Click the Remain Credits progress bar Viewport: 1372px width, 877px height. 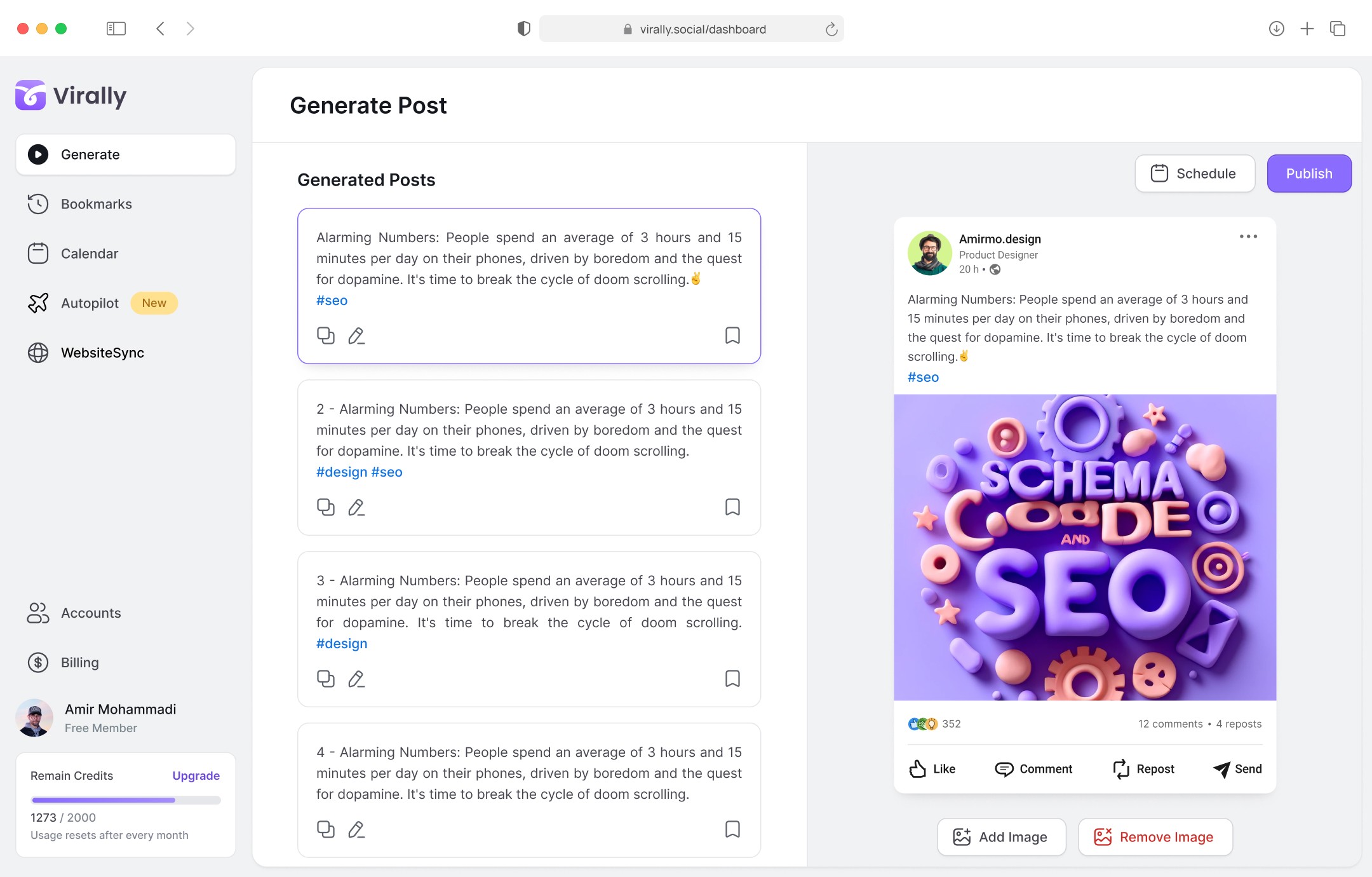tap(126, 800)
